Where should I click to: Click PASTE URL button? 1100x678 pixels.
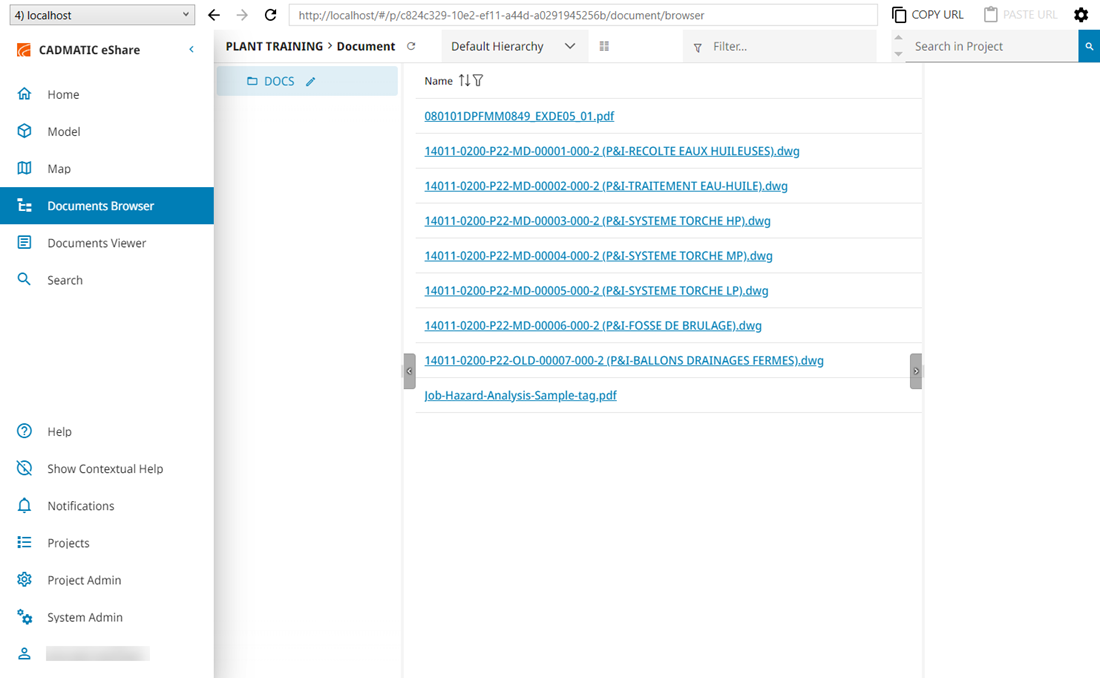[1021, 15]
